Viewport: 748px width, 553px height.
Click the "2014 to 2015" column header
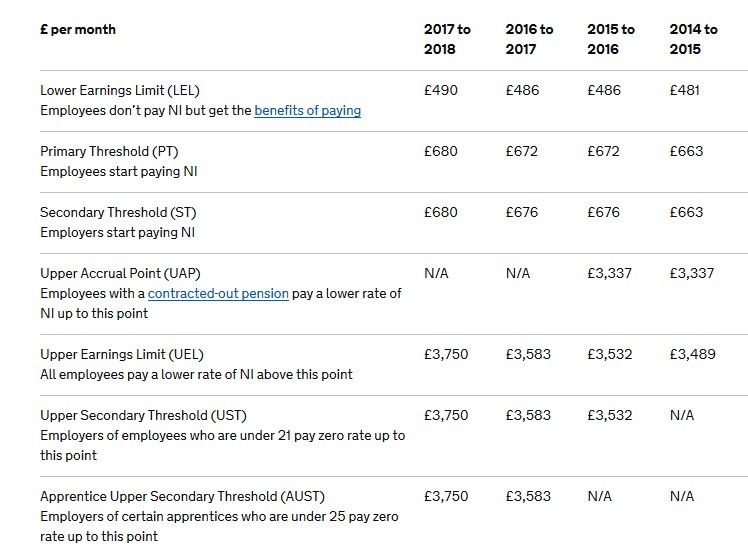coord(693,39)
